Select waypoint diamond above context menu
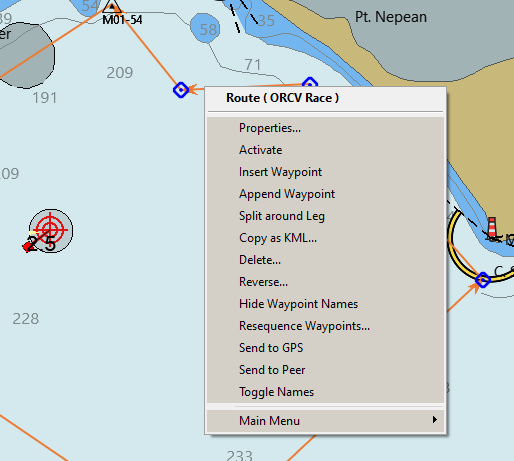514x461 pixels. tap(310, 82)
